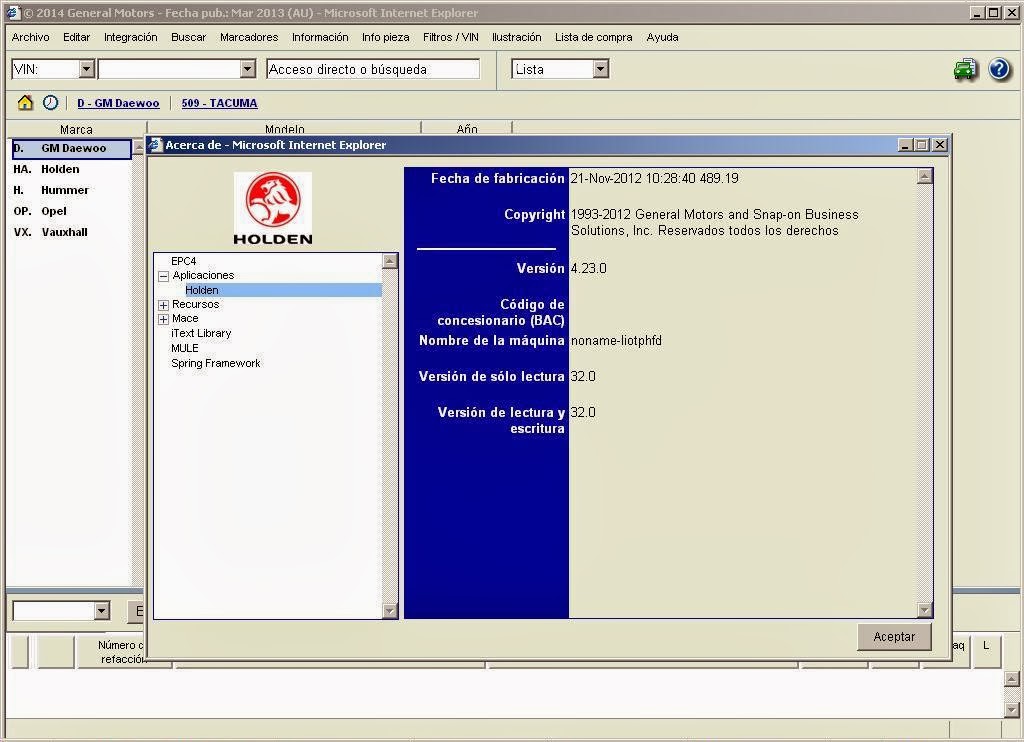Click the Número de refacción column header
Screen dimensions: 1024x742
click(x=122, y=652)
